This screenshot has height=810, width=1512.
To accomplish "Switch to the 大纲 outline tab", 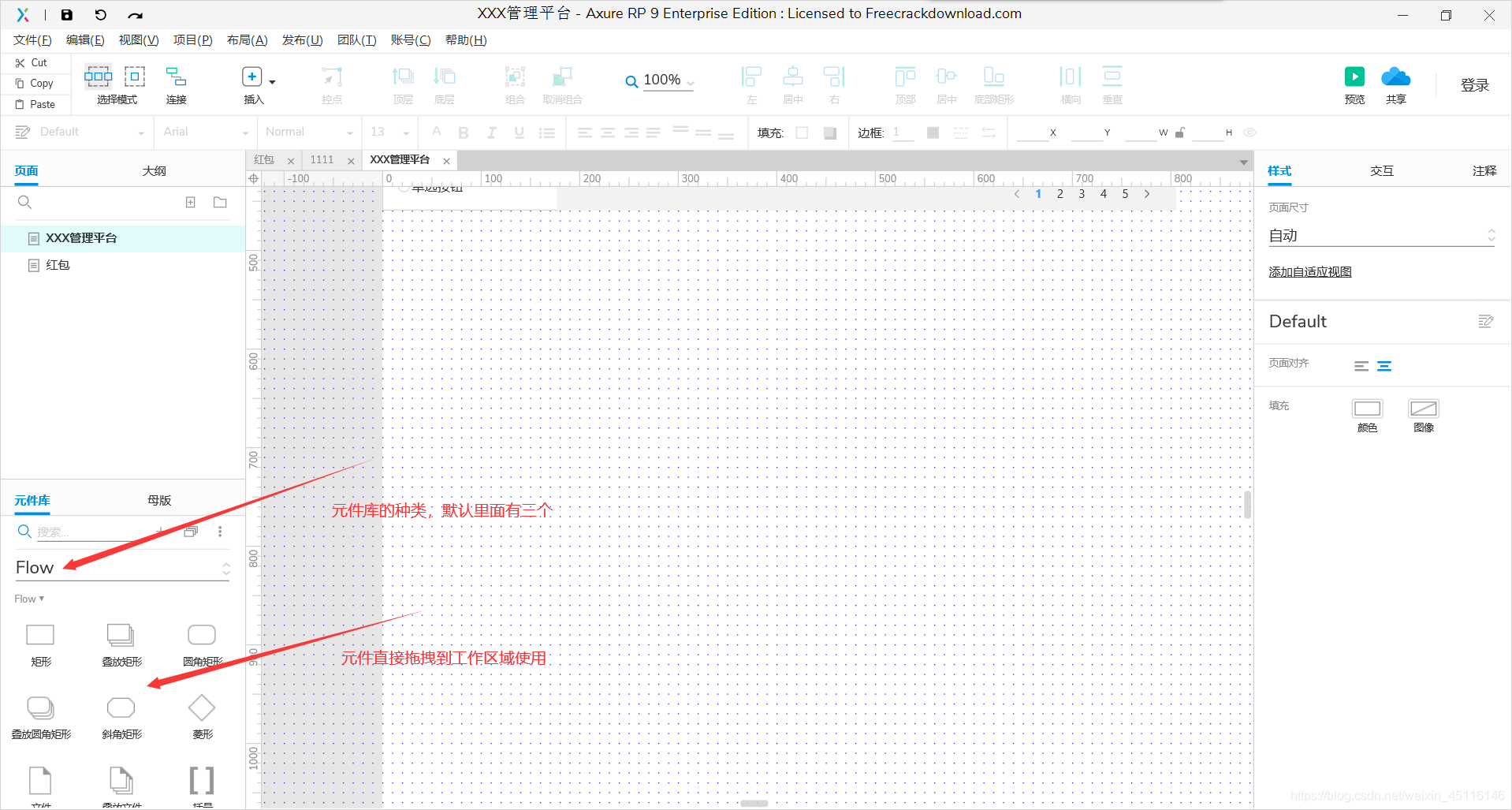I will click(154, 171).
